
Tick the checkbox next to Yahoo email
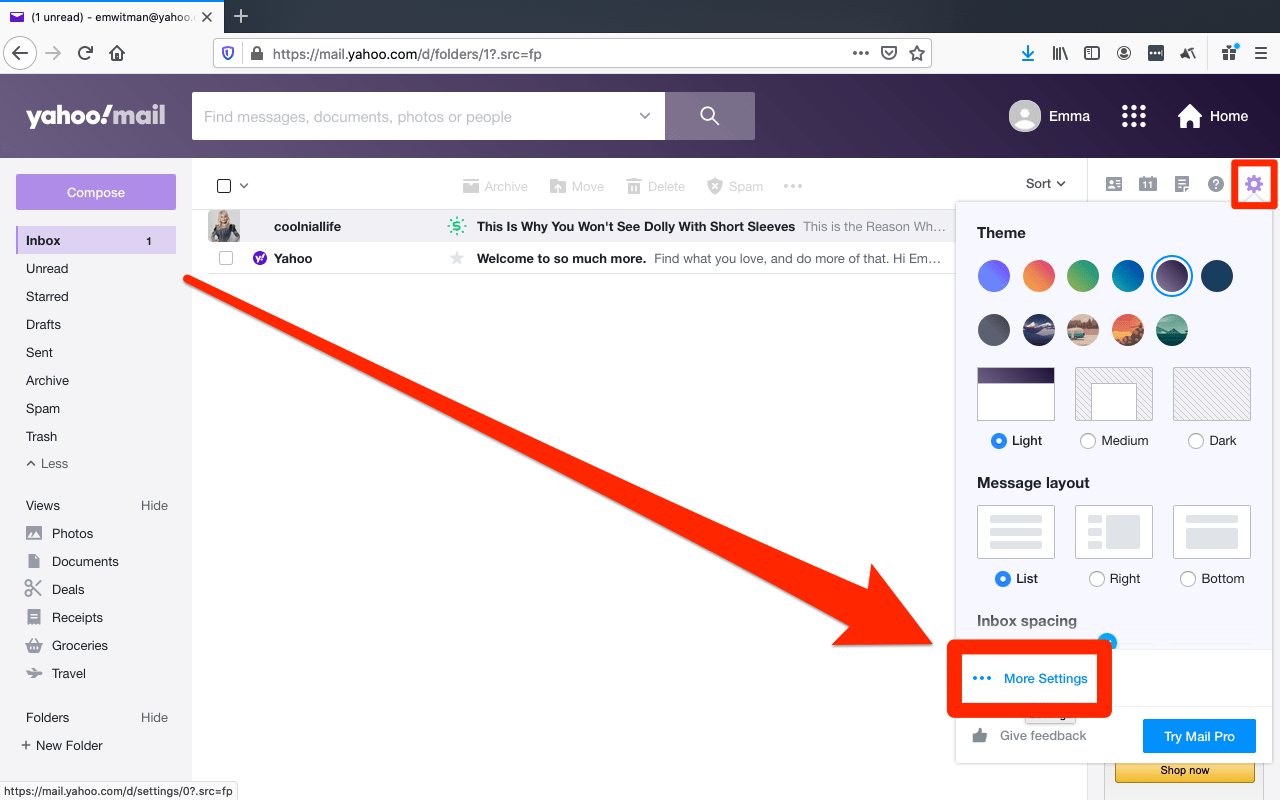[x=226, y=258]
